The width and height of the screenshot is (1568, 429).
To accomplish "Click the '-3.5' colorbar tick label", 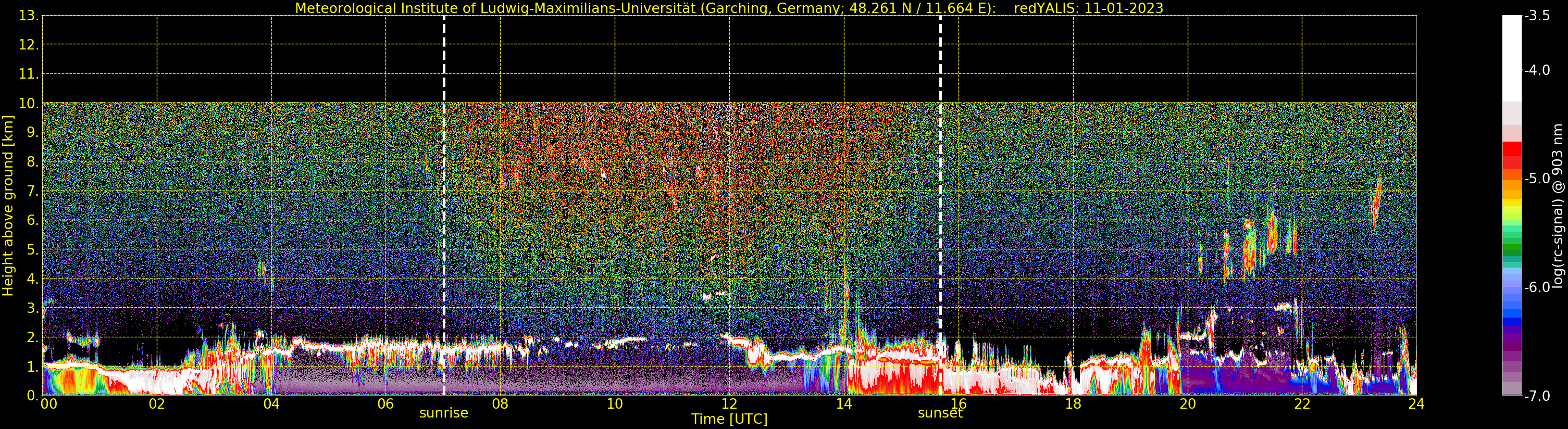I will 1537,16.
